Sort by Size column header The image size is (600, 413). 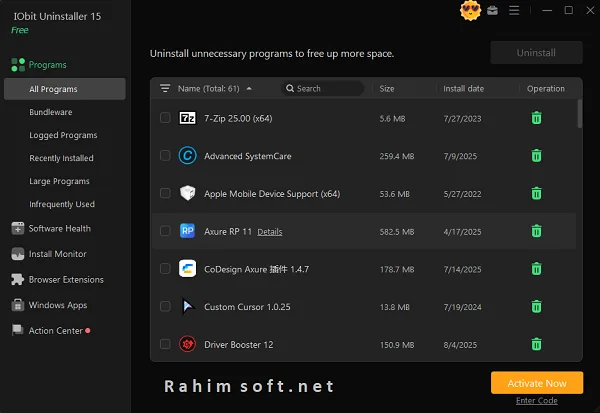[x=387, y=88]
